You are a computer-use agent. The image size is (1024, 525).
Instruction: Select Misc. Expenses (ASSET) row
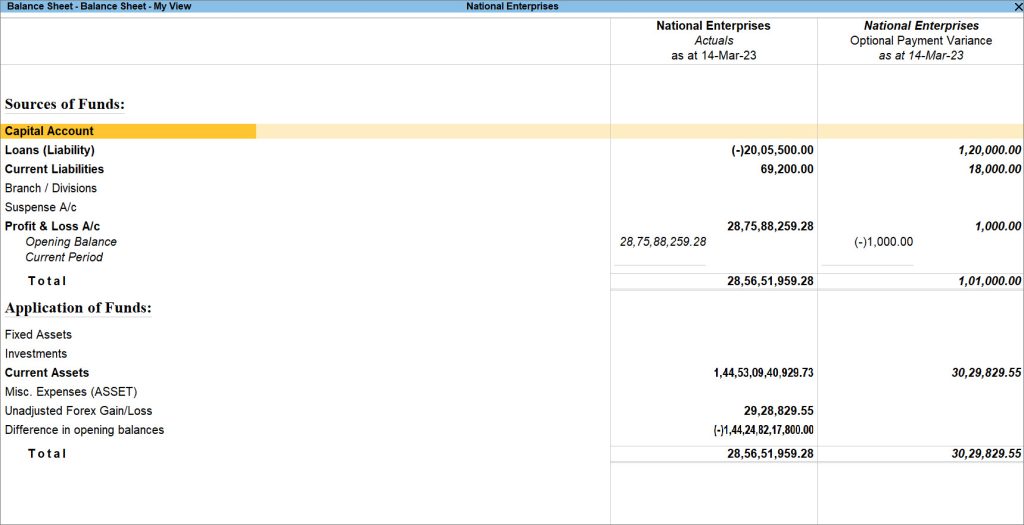[71, 392]
